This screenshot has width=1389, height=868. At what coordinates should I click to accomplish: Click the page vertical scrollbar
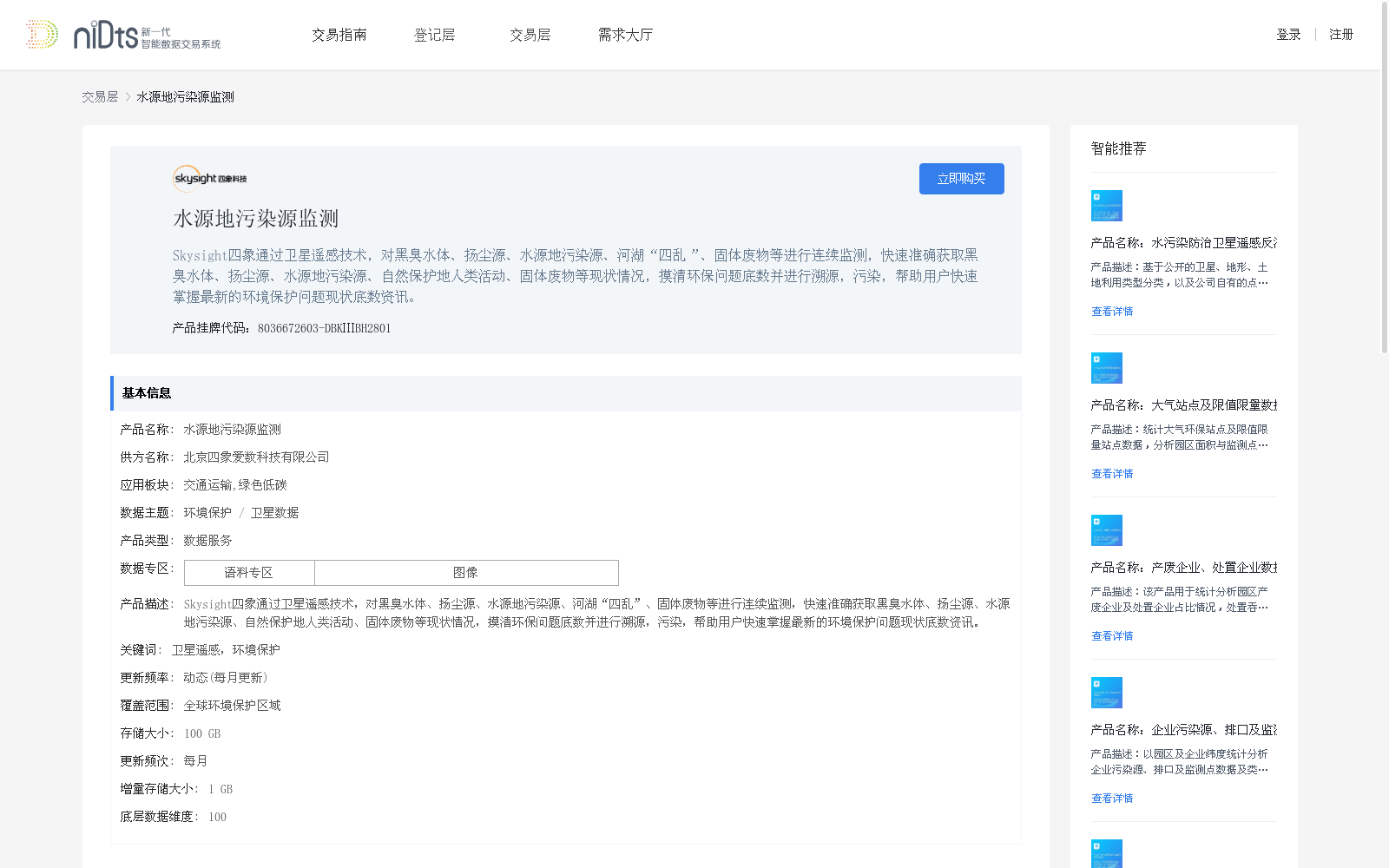[1385, 178]
